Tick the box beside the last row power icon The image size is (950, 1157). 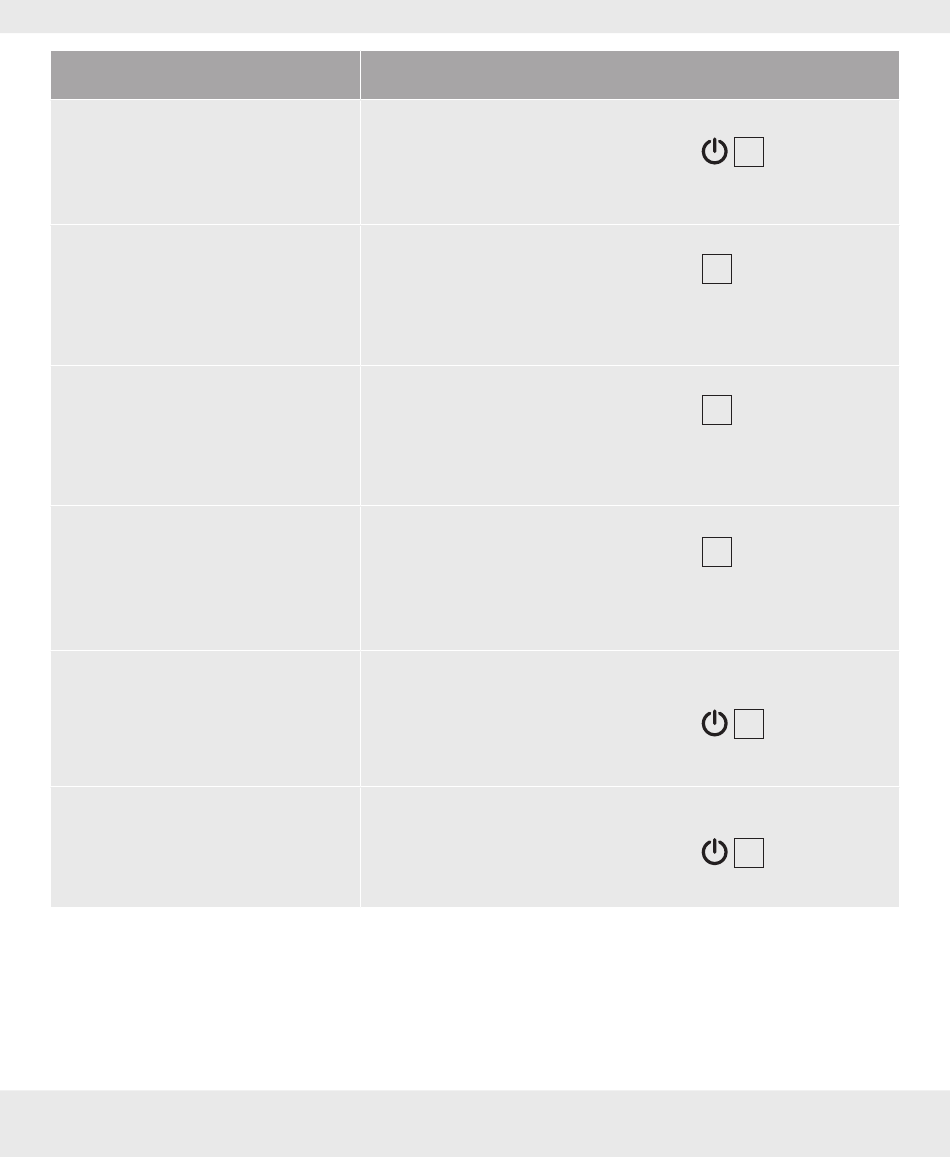(x=748, y=853)
